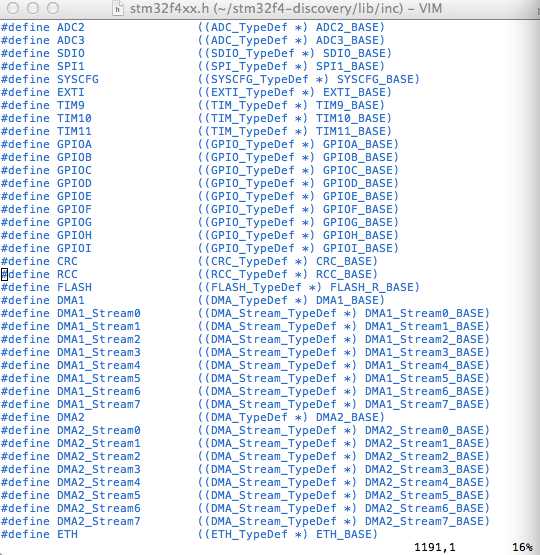The width and height of the screenshot is (540, 555).
Task: Click the window zoom button
Action: (53, 8)
